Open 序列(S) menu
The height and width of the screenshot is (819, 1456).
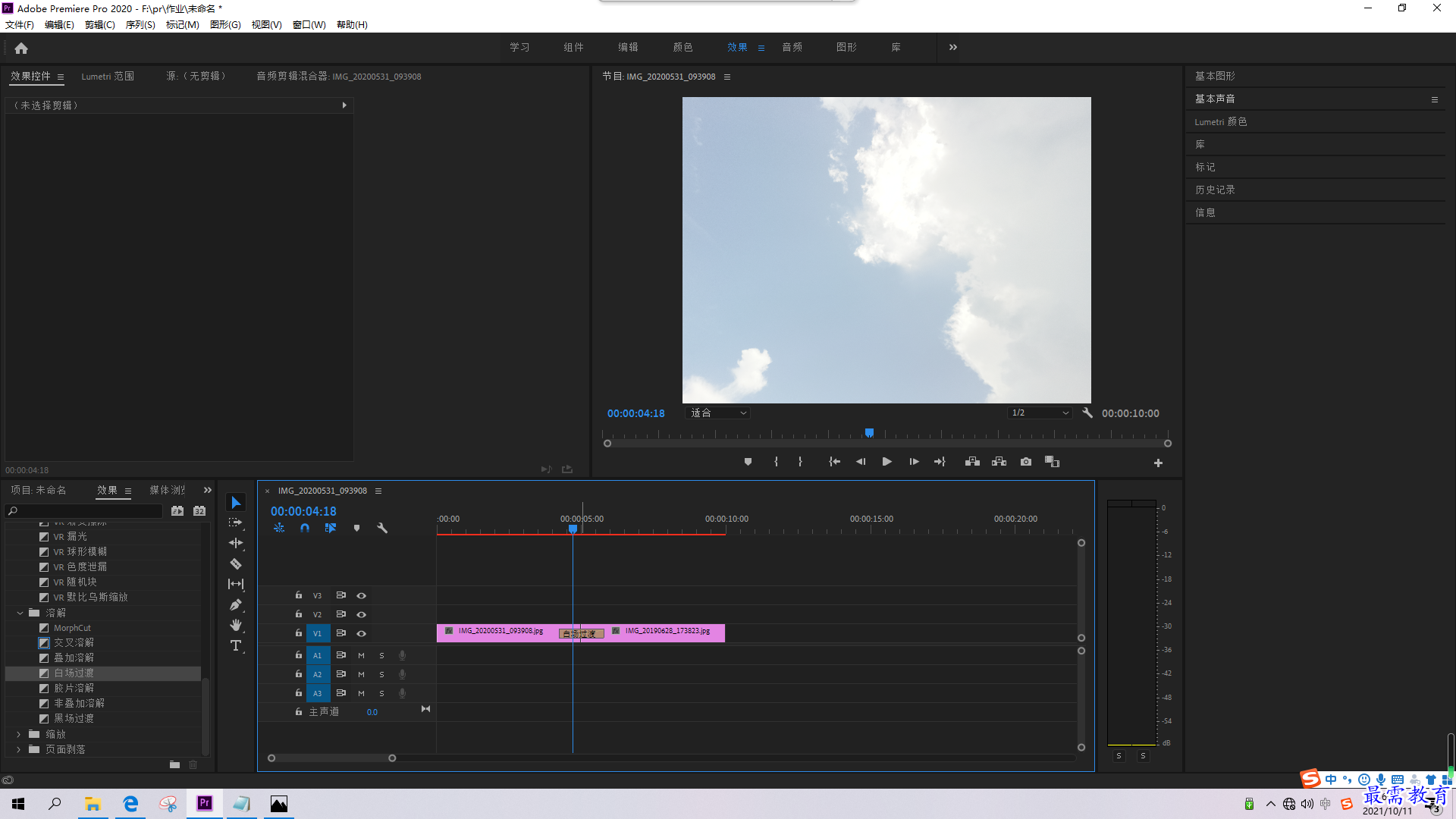[140, 25]
